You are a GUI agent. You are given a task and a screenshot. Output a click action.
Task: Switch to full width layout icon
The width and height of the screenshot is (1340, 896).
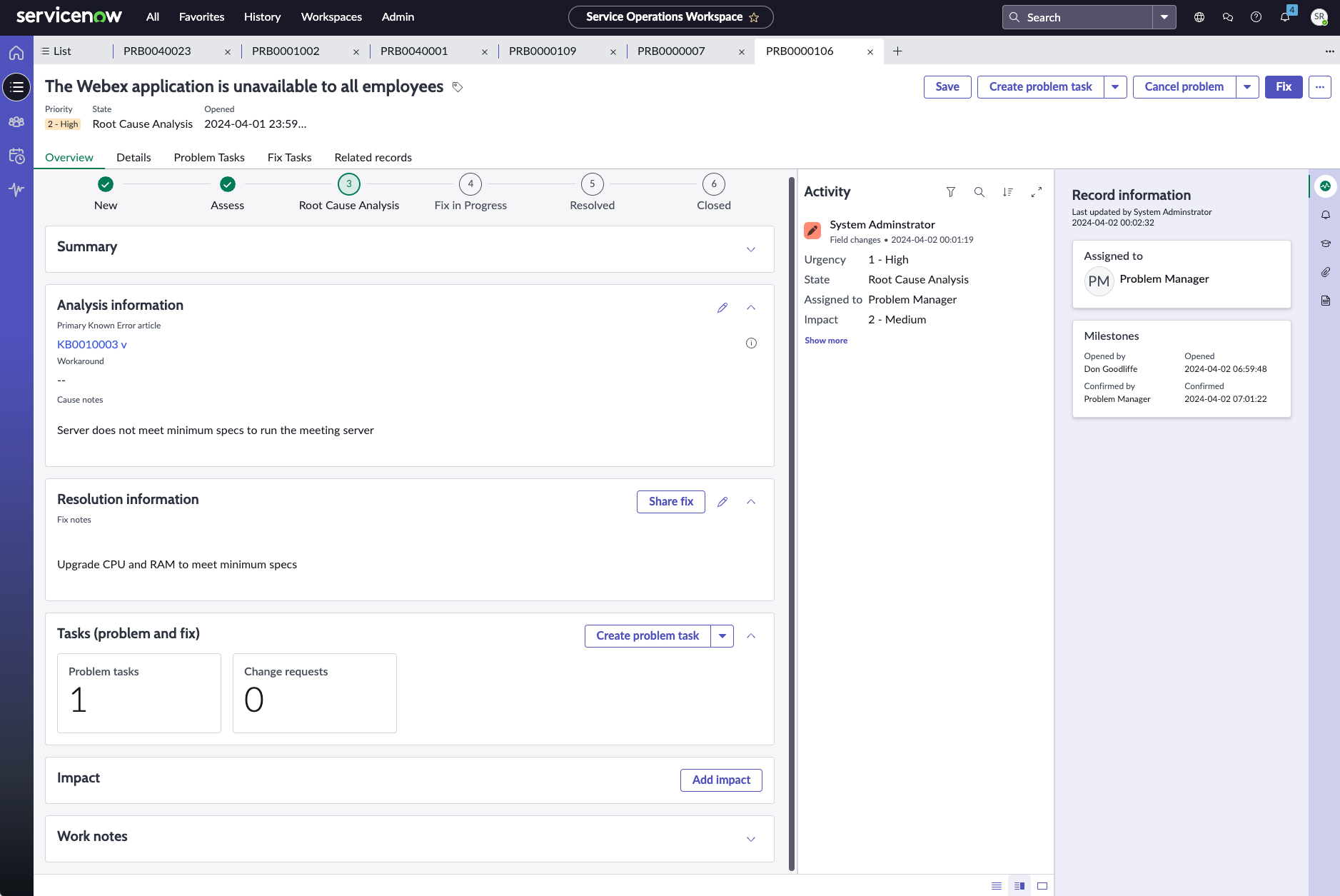tap(1042, 886)
